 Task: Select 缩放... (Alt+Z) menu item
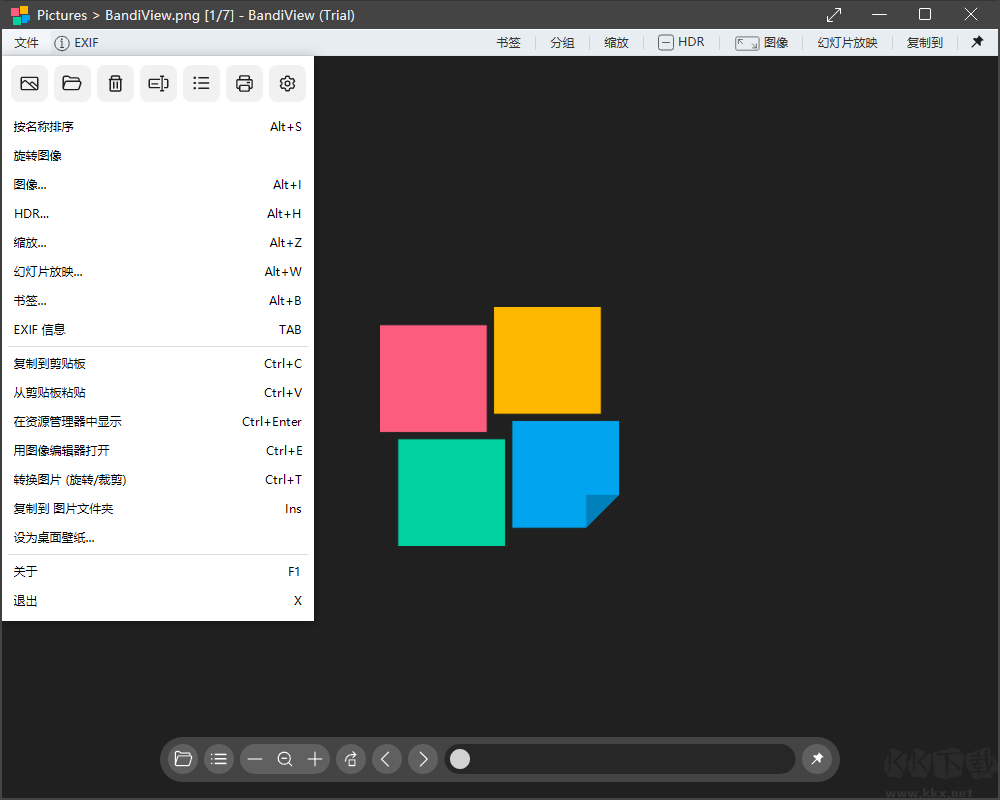(x=158, y=243)
